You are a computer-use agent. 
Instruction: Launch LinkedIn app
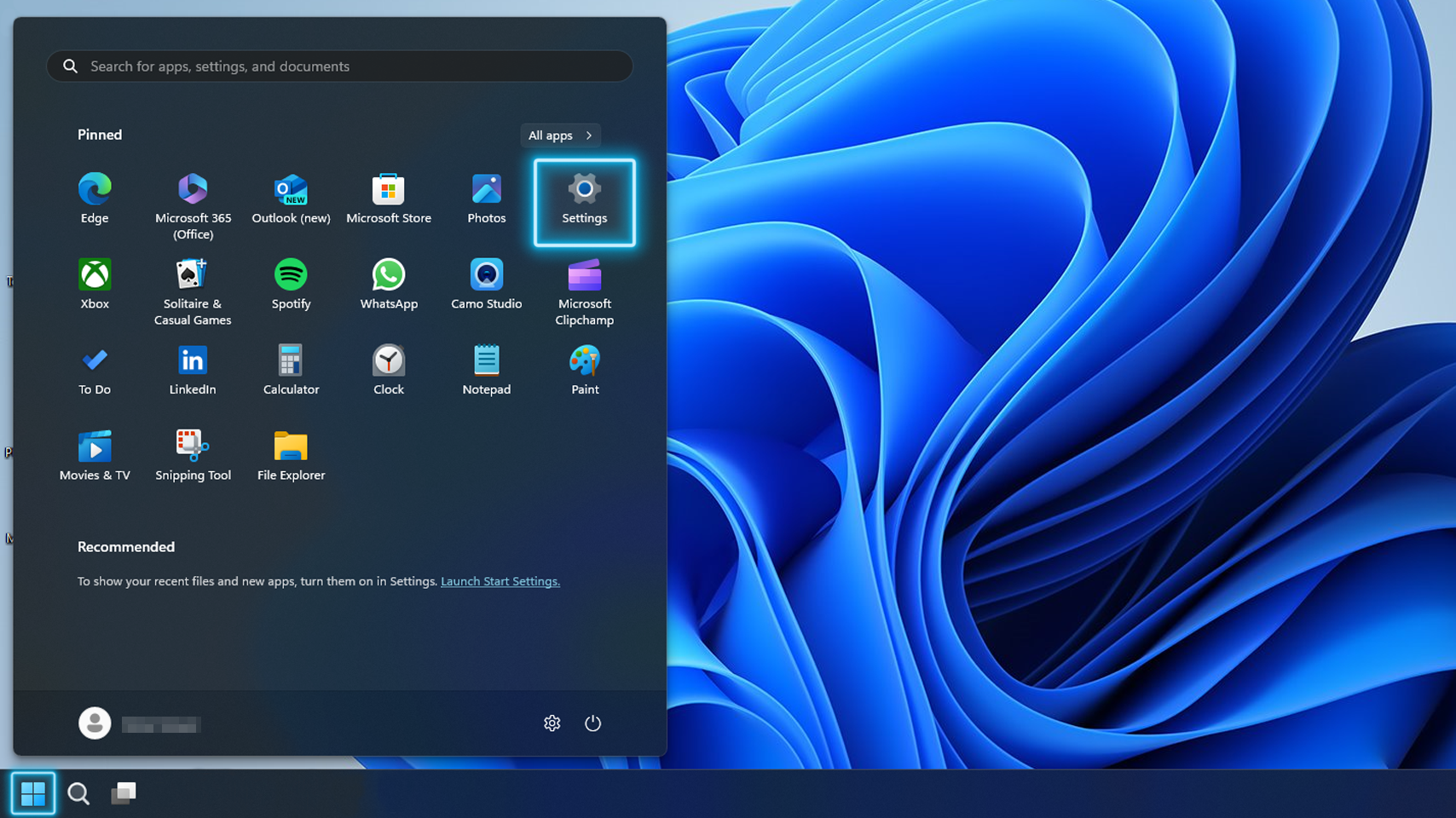click(193, 371)
